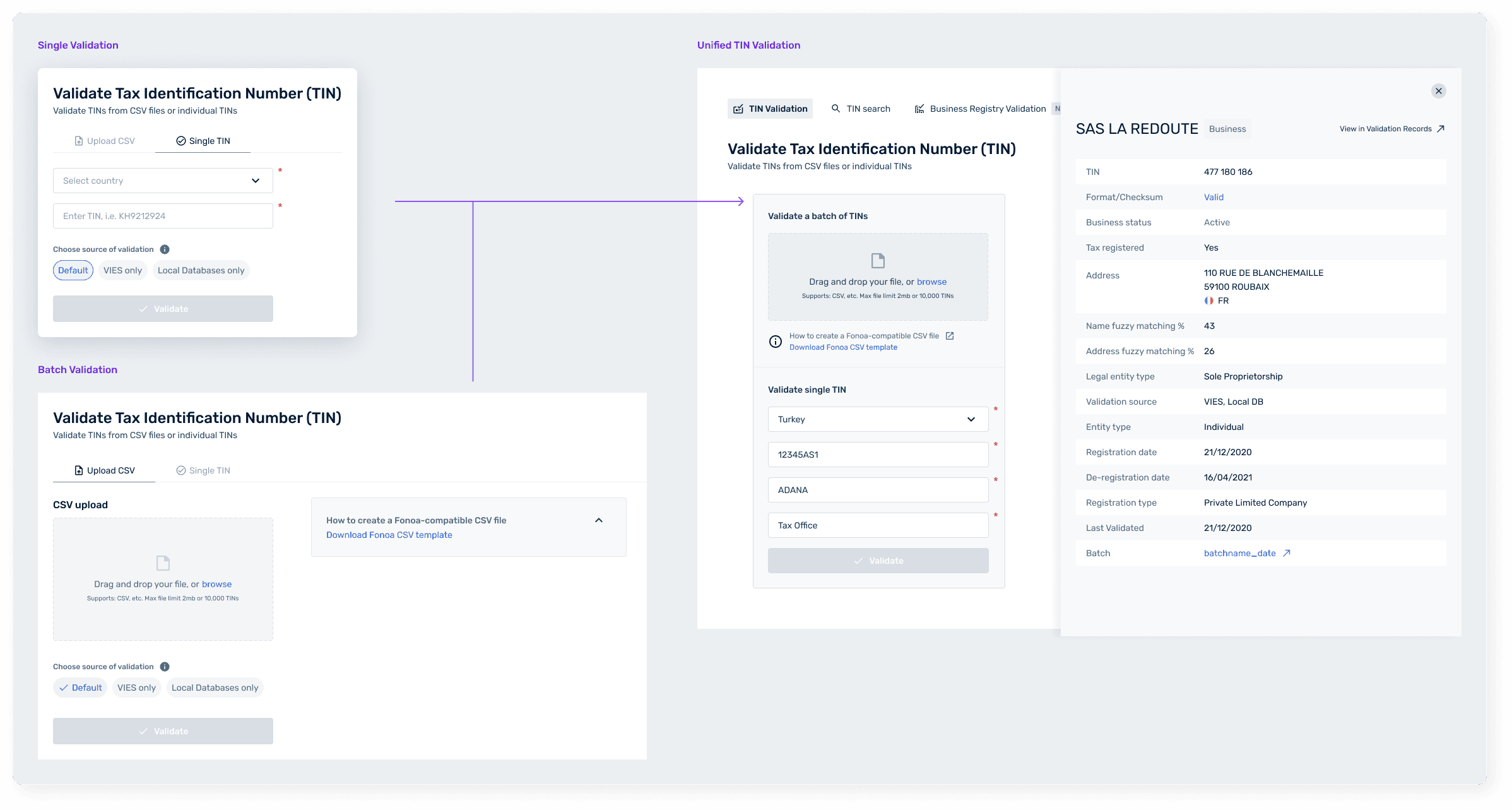Collapse the Fonoa-compatible CSV file help section
The width and height of the screenshot is (1512, 810).
coord(599,520)
